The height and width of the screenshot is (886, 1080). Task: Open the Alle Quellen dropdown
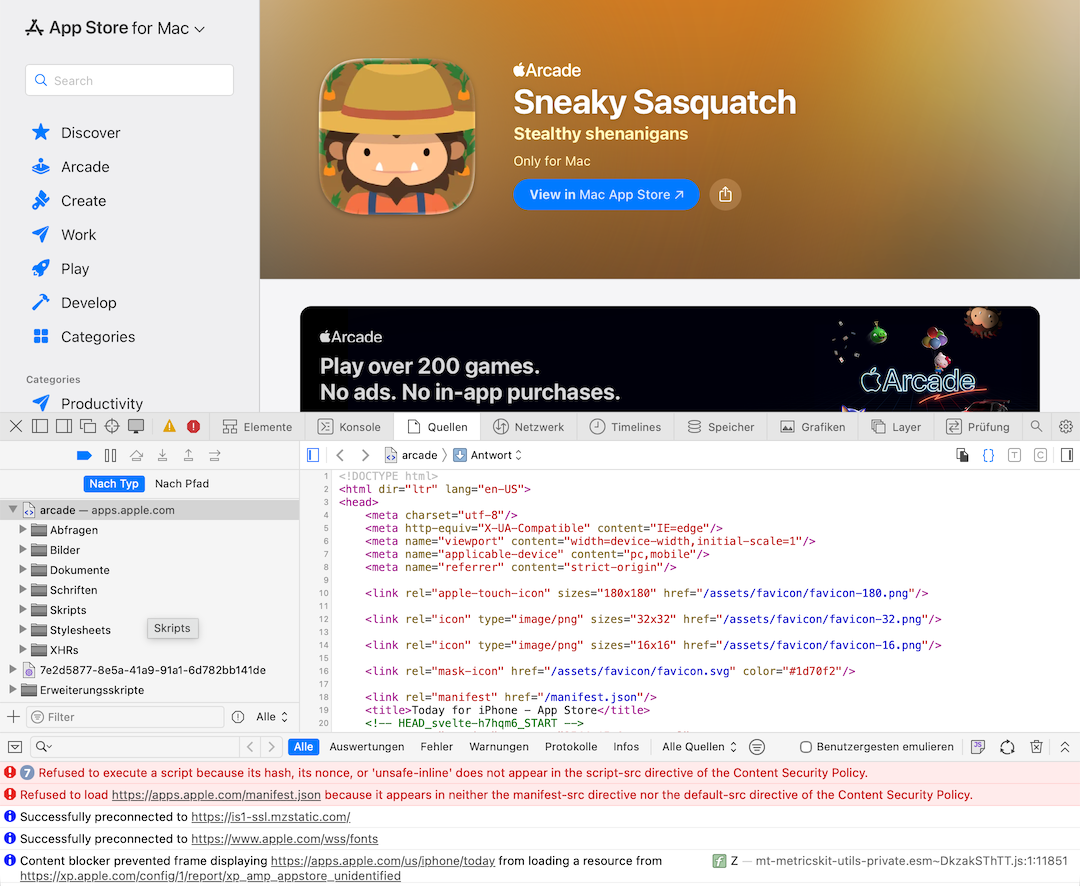pos(699,747)
